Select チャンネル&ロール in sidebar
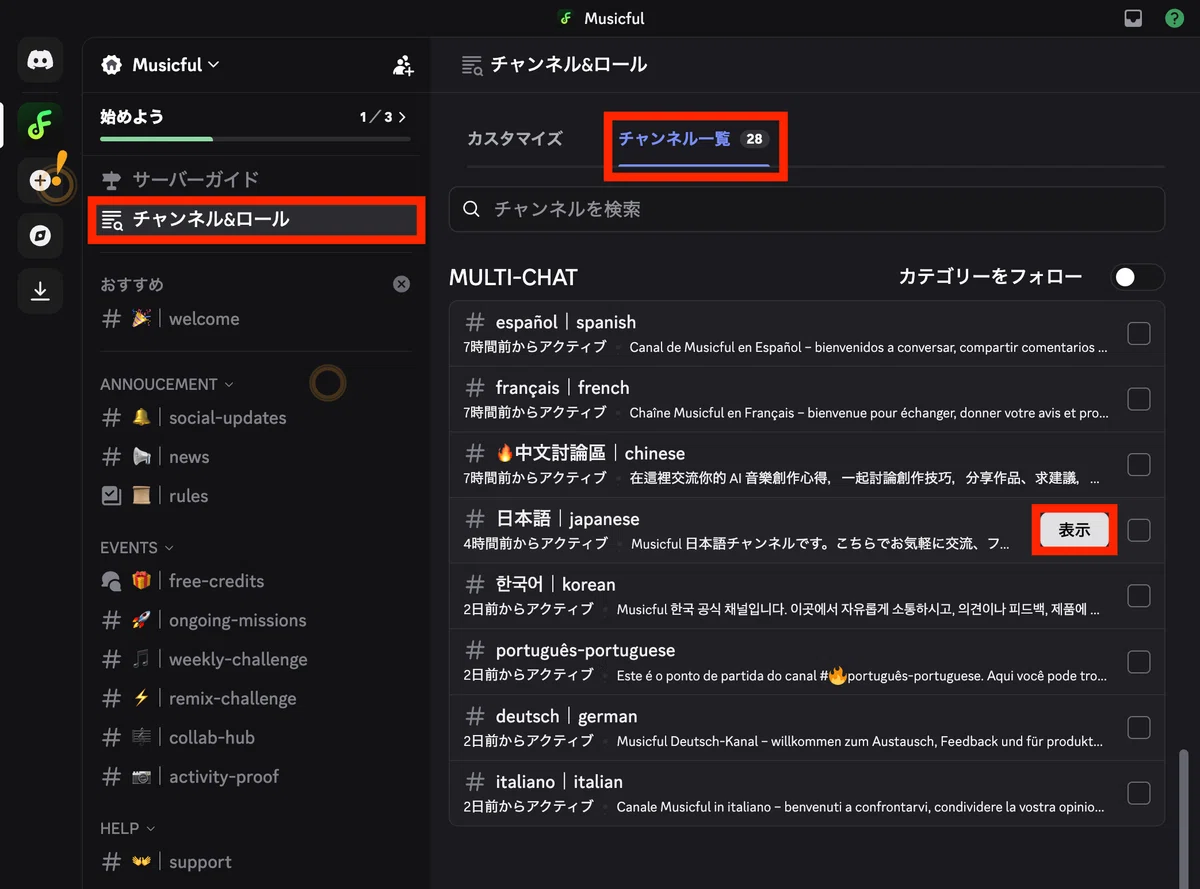This screenshot has height=889, width=1200. click(x=256, y=219)
